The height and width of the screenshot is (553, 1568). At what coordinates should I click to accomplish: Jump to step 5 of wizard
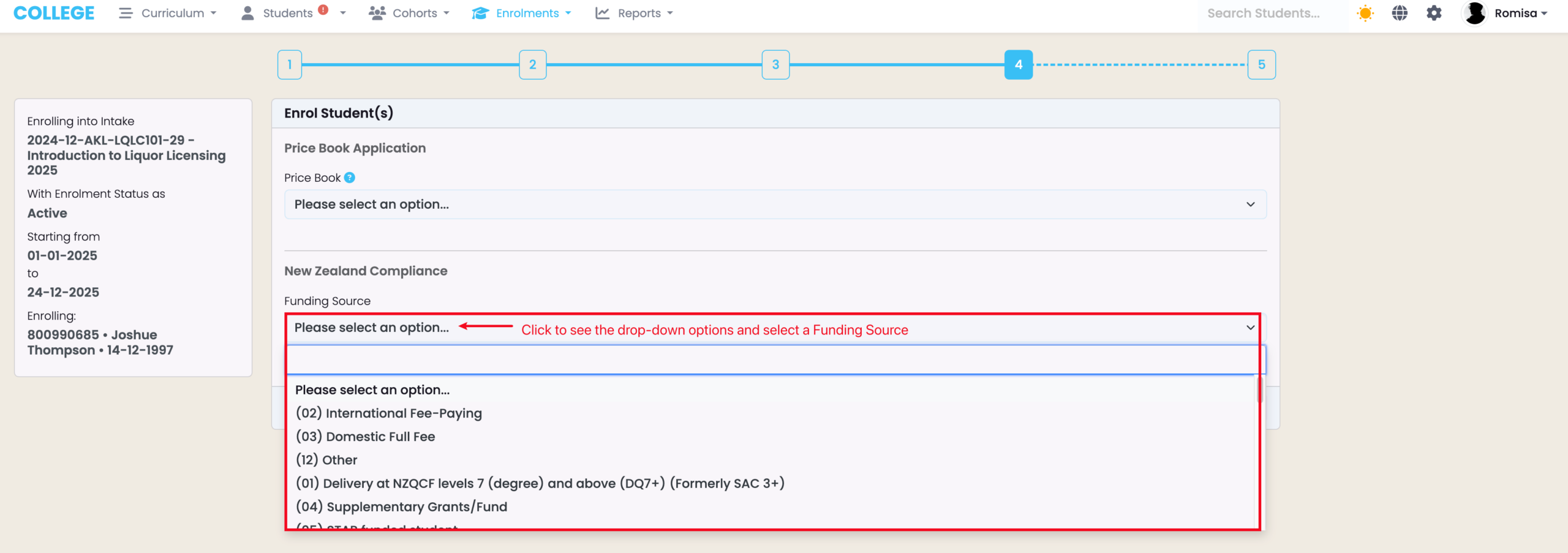(x=1261, y=65)
